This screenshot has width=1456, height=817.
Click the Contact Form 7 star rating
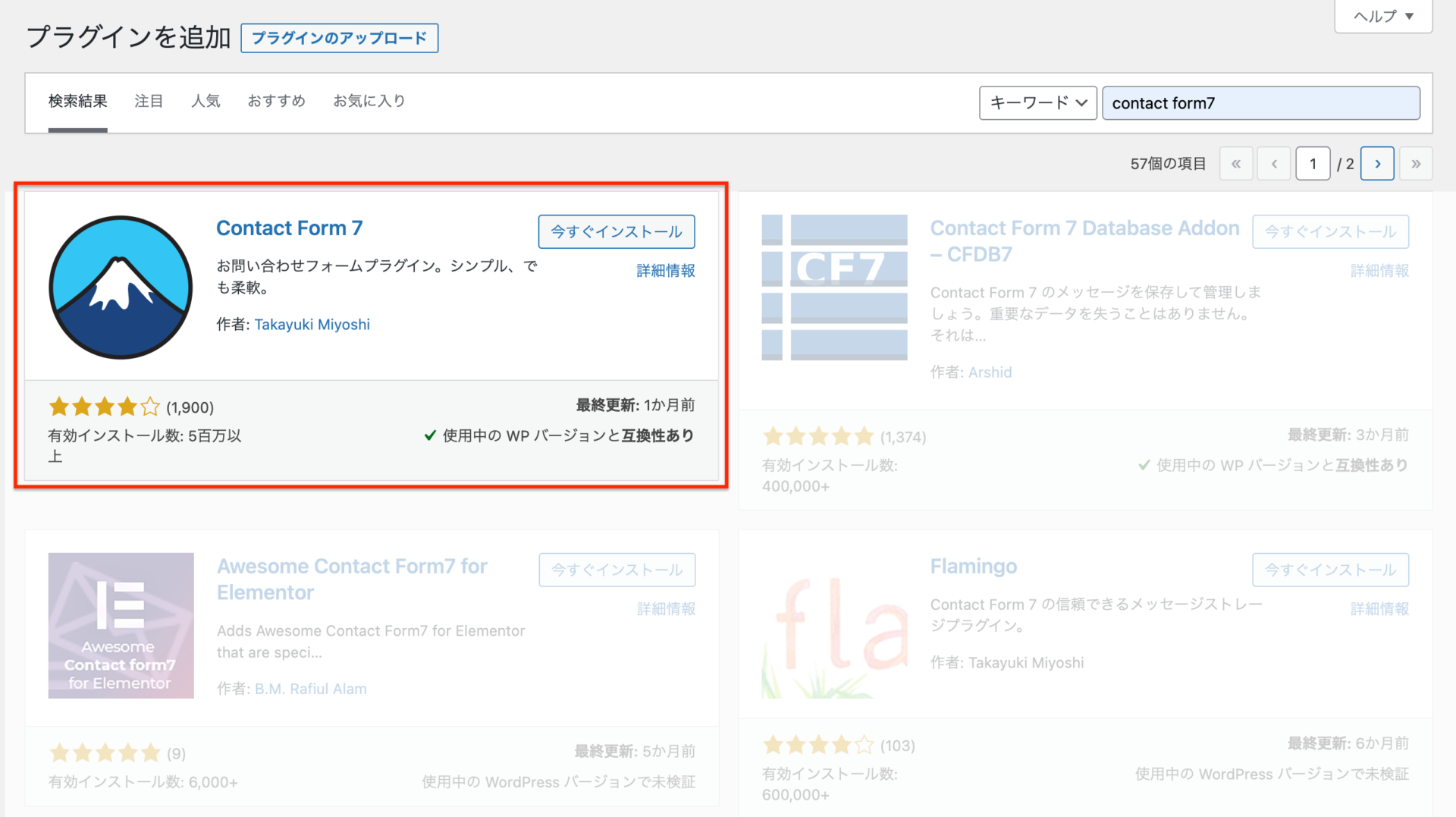click(105, 407)
